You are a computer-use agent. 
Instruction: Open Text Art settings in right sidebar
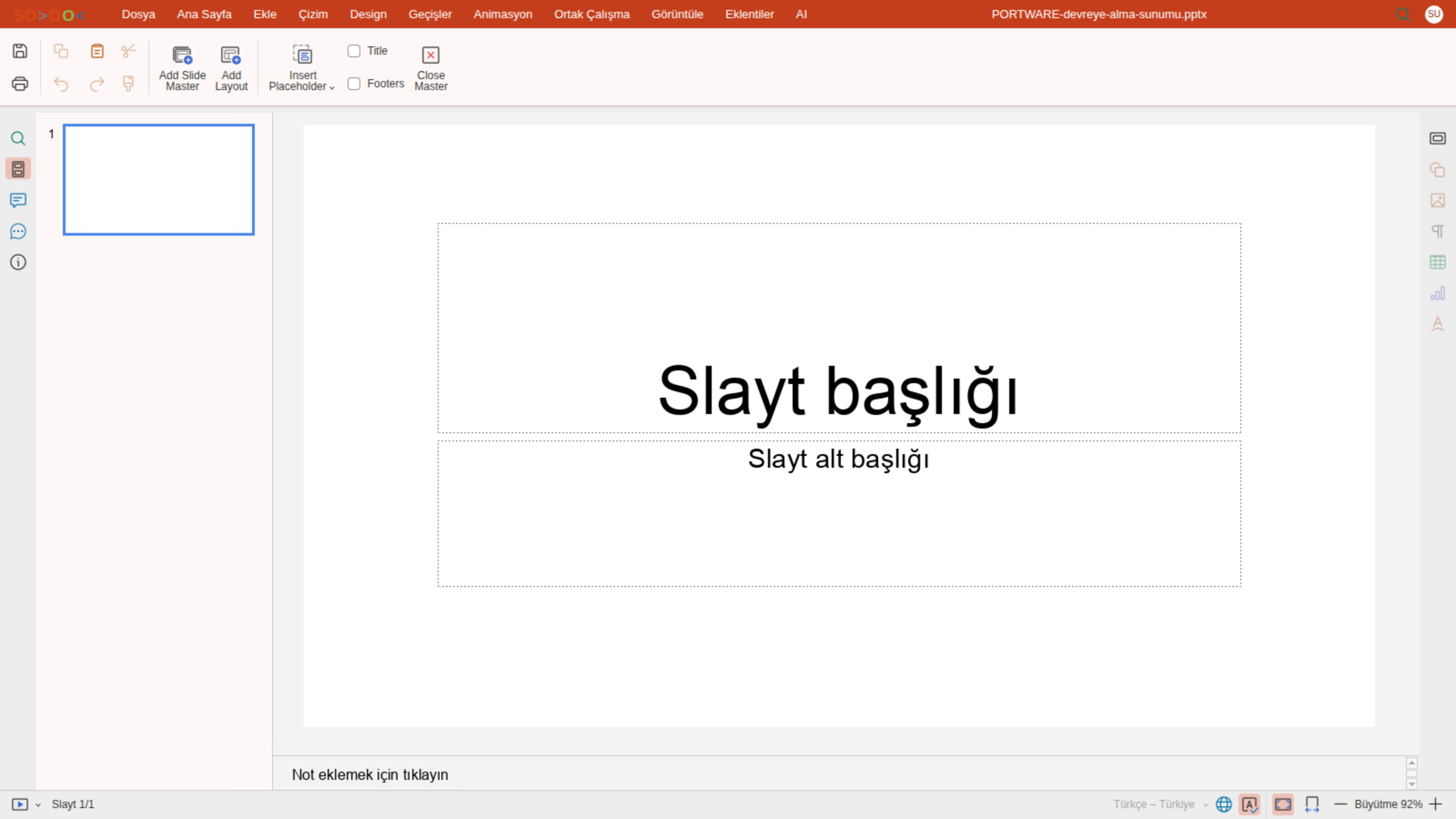coord(1437,324)
